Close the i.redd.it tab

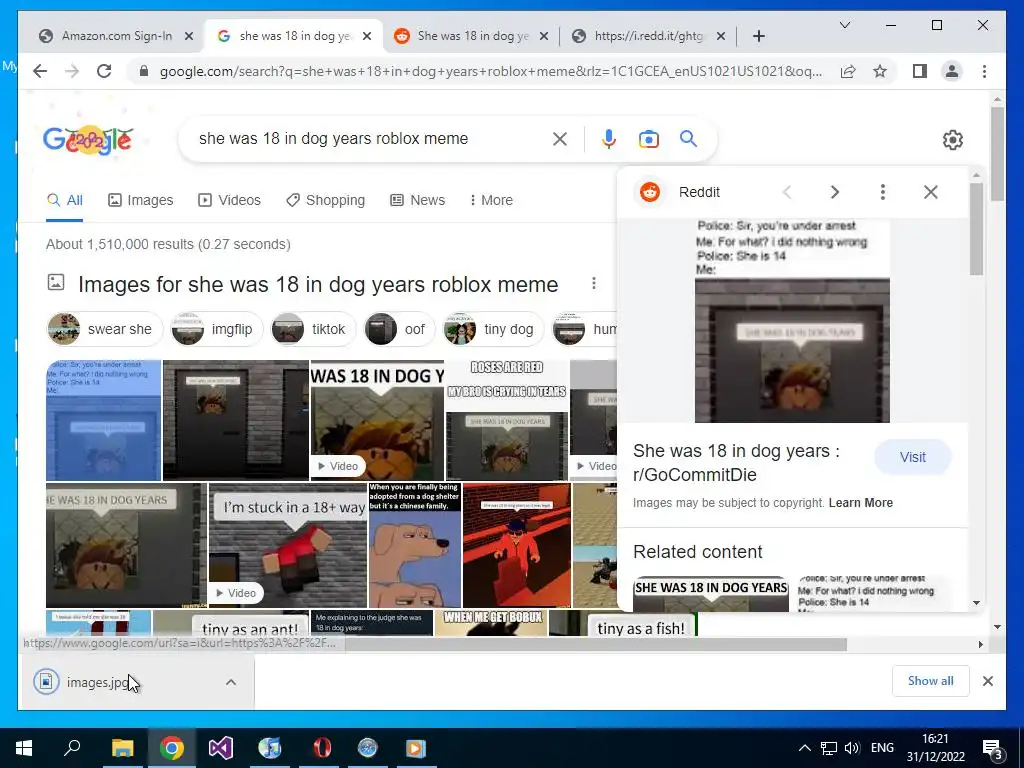point(721,36)
